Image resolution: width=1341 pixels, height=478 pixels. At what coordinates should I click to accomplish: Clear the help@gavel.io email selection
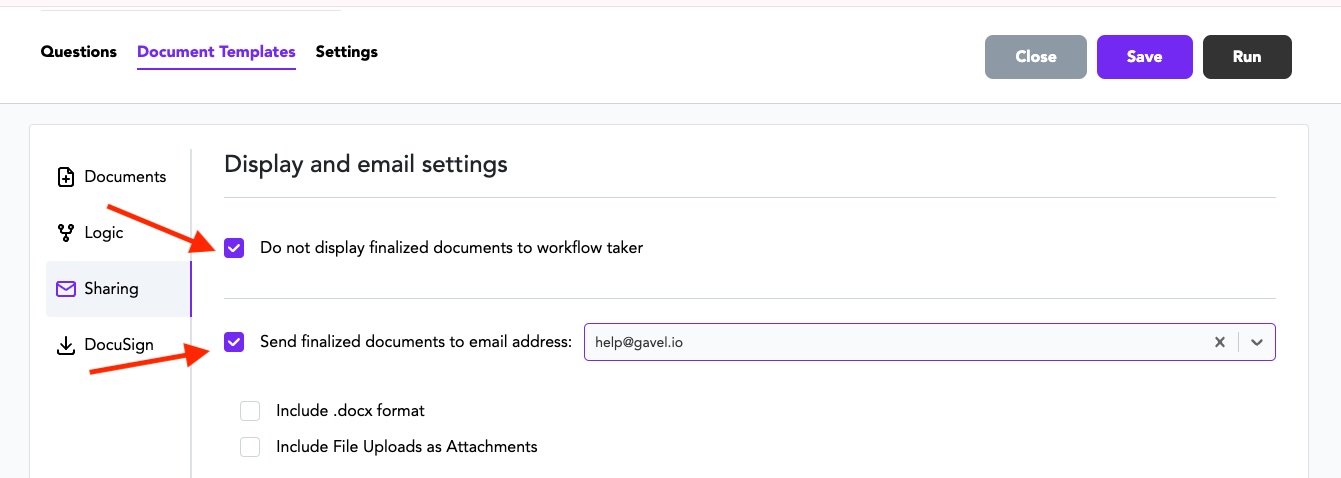[1220, 342]
